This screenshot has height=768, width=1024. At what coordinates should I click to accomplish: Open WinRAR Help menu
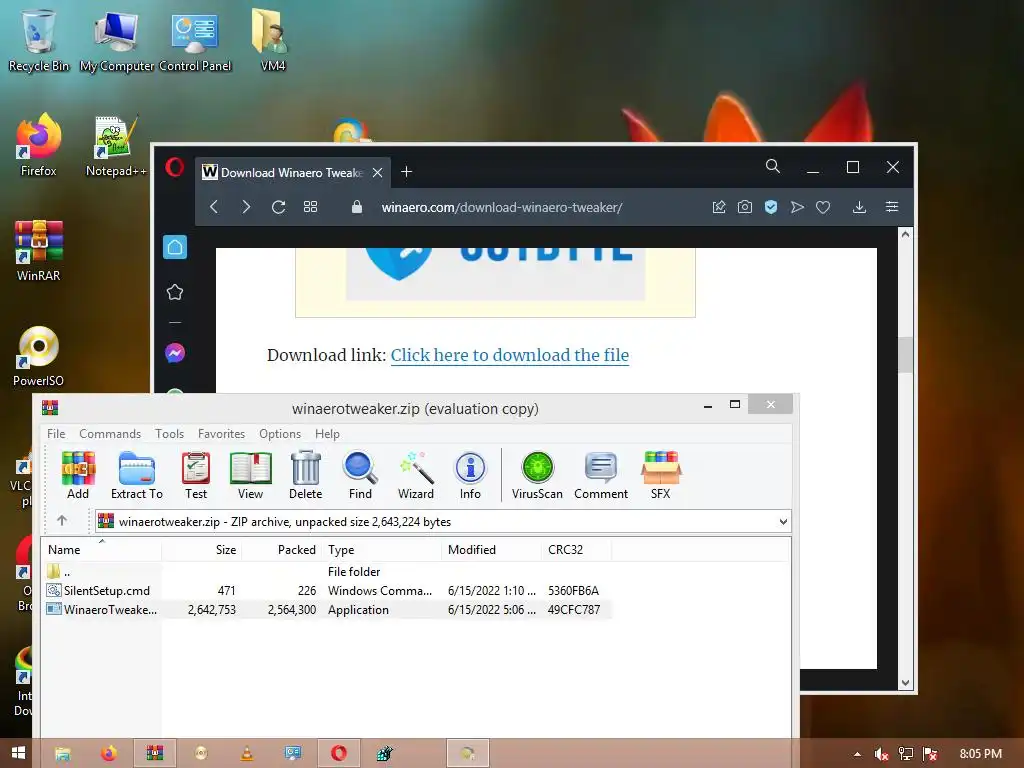327,434
